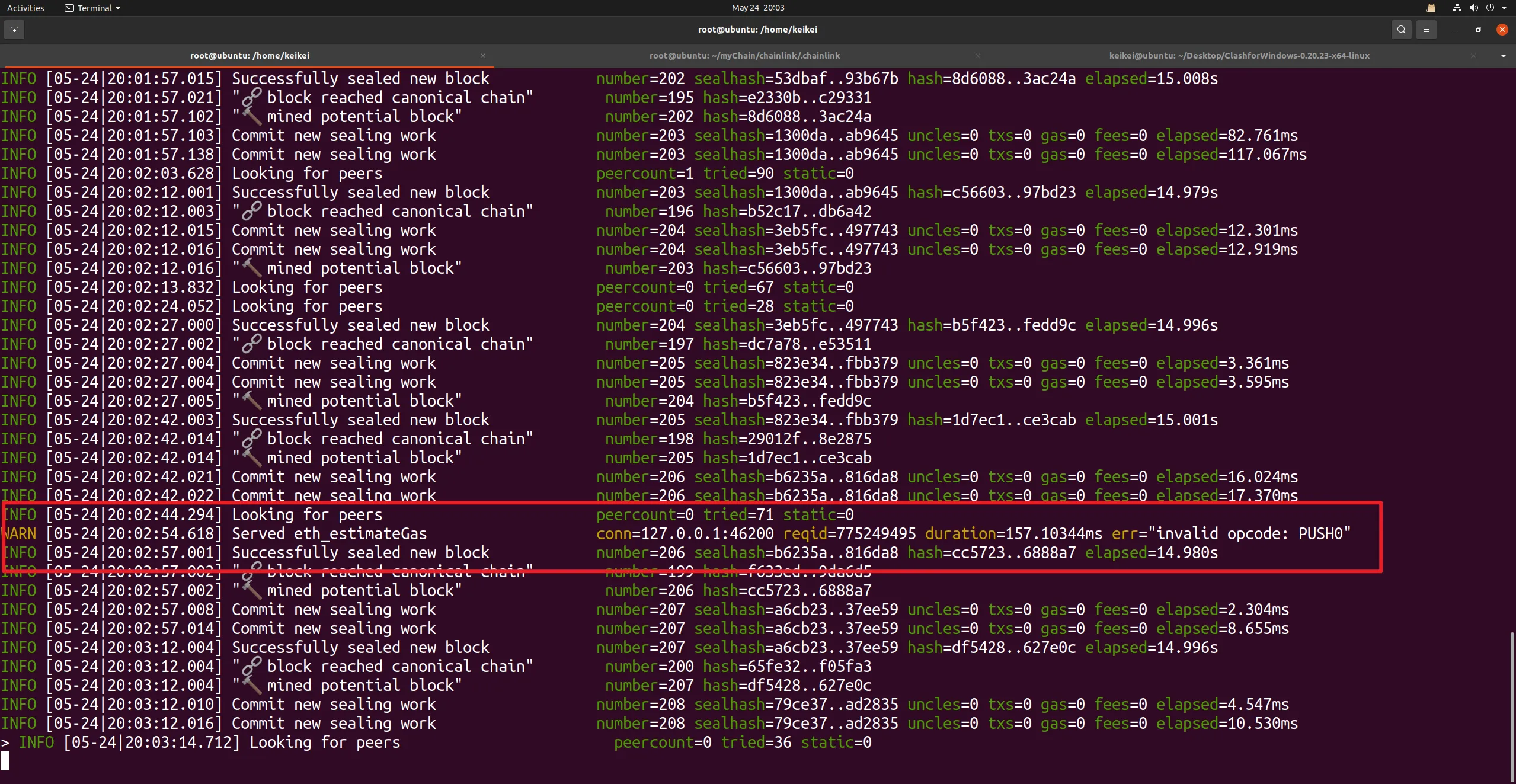Screen dimensions: 1516x784
Task: Close the chainlink terminal tab
Action: coord(978,56)
